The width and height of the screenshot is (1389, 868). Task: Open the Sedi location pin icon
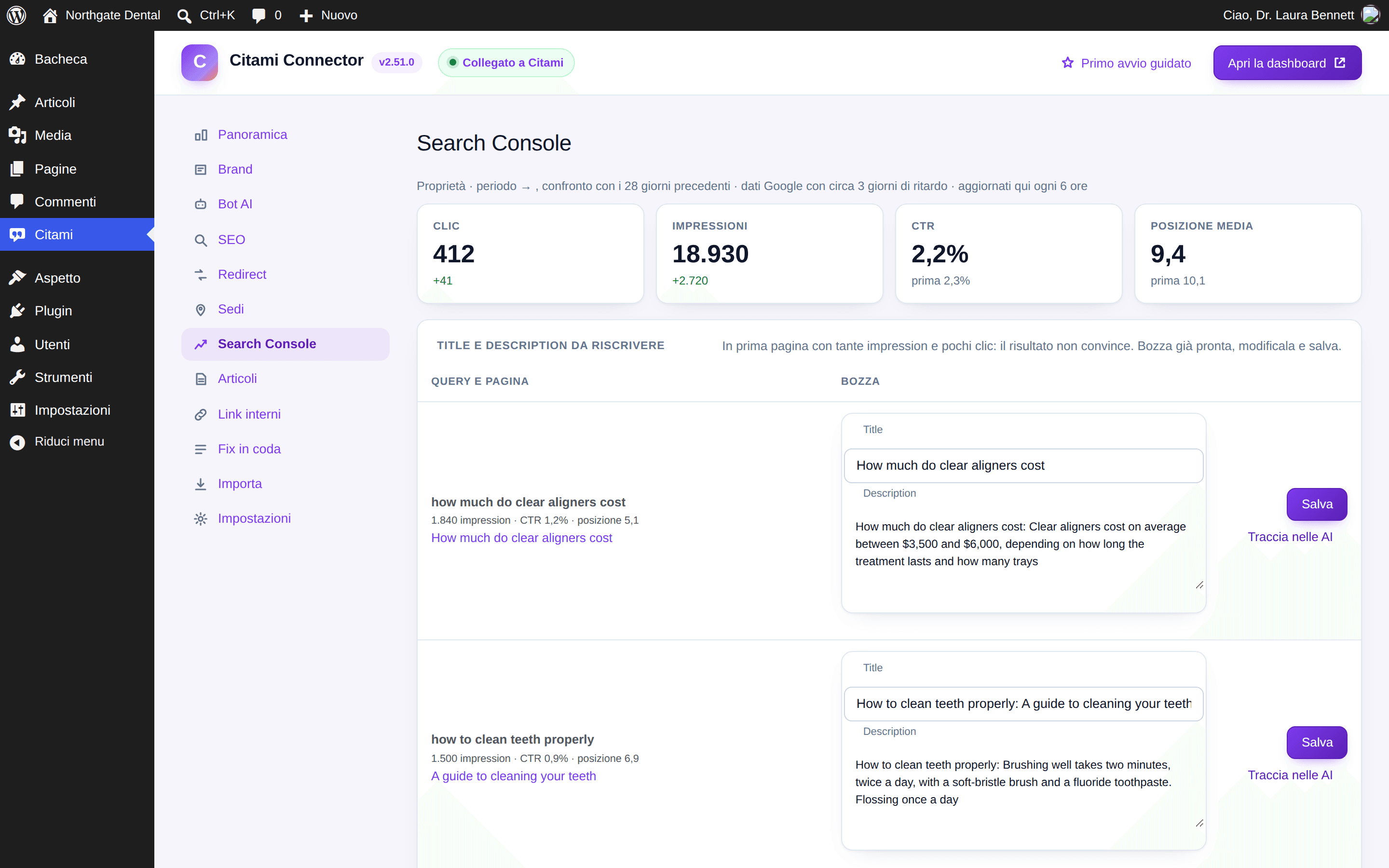(200, 310)
